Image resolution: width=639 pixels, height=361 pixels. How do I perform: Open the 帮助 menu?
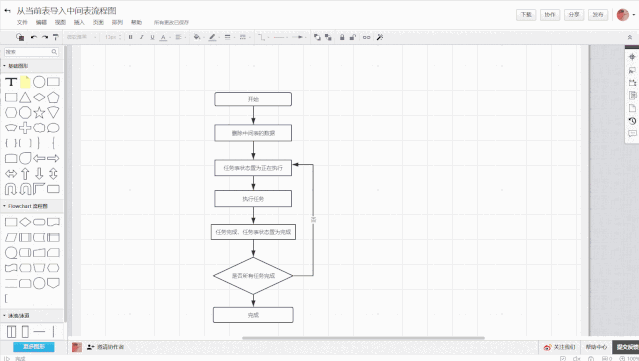click(x=136, y=22)
